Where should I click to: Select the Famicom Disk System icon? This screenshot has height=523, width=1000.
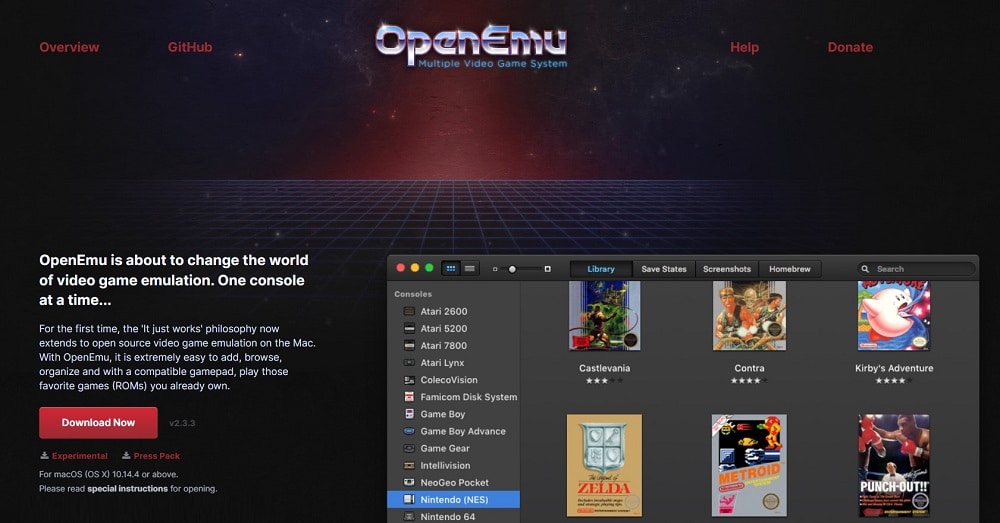409,397
